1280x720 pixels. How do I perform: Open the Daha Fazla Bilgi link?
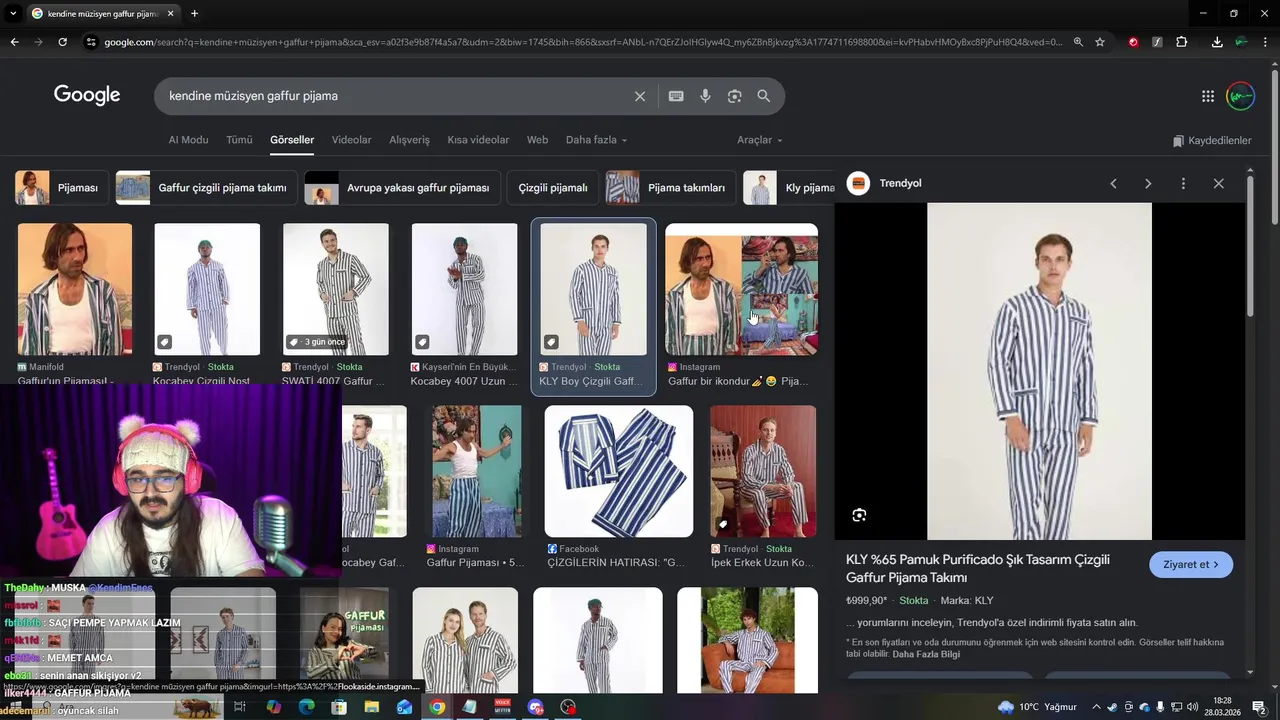[x=926, y=654]
